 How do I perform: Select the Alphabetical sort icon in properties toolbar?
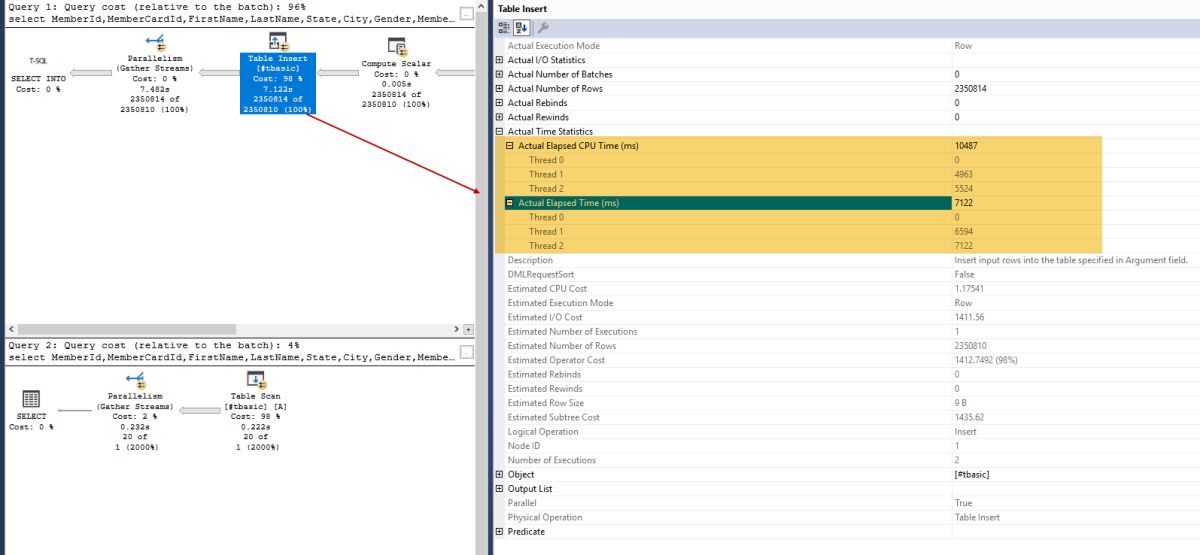(521, 28)
